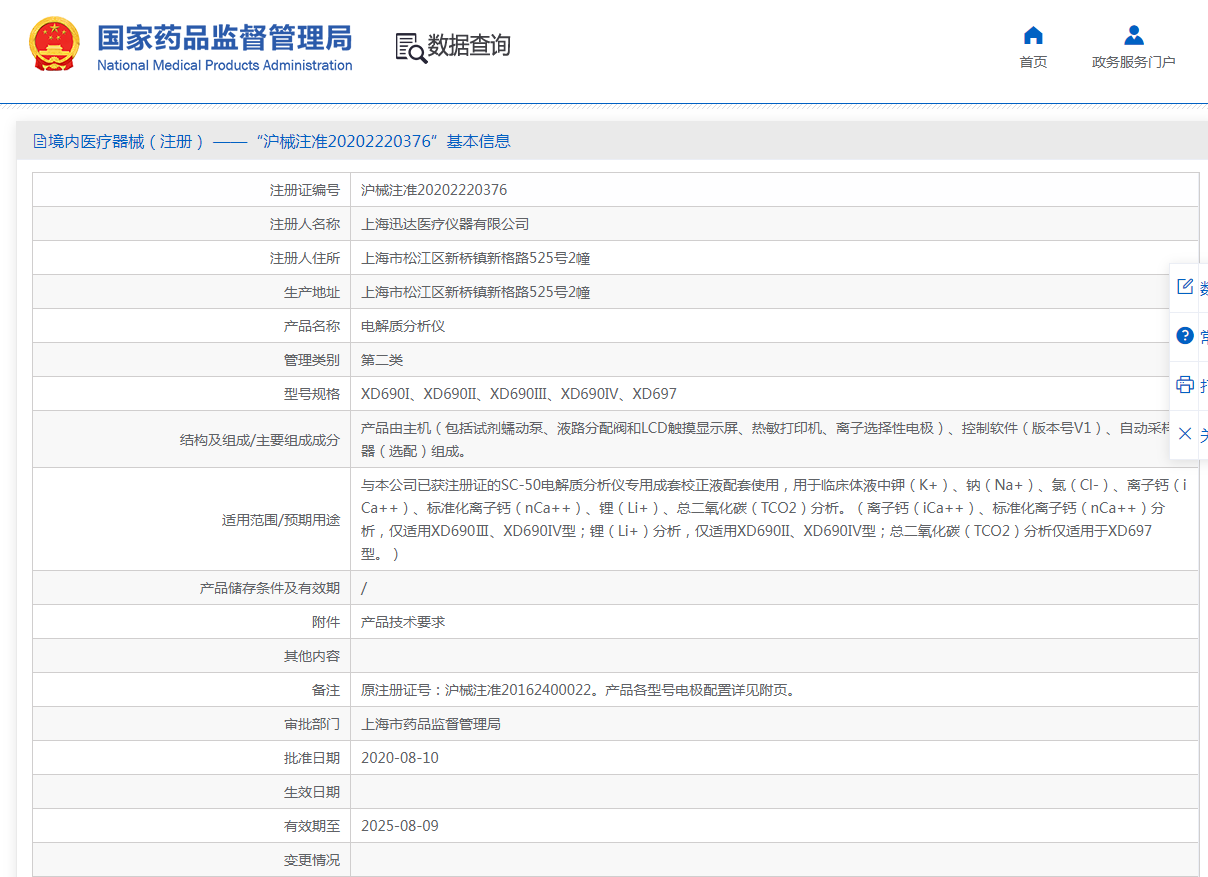Open the 首页 home icon

click(x=1033, y=36)
